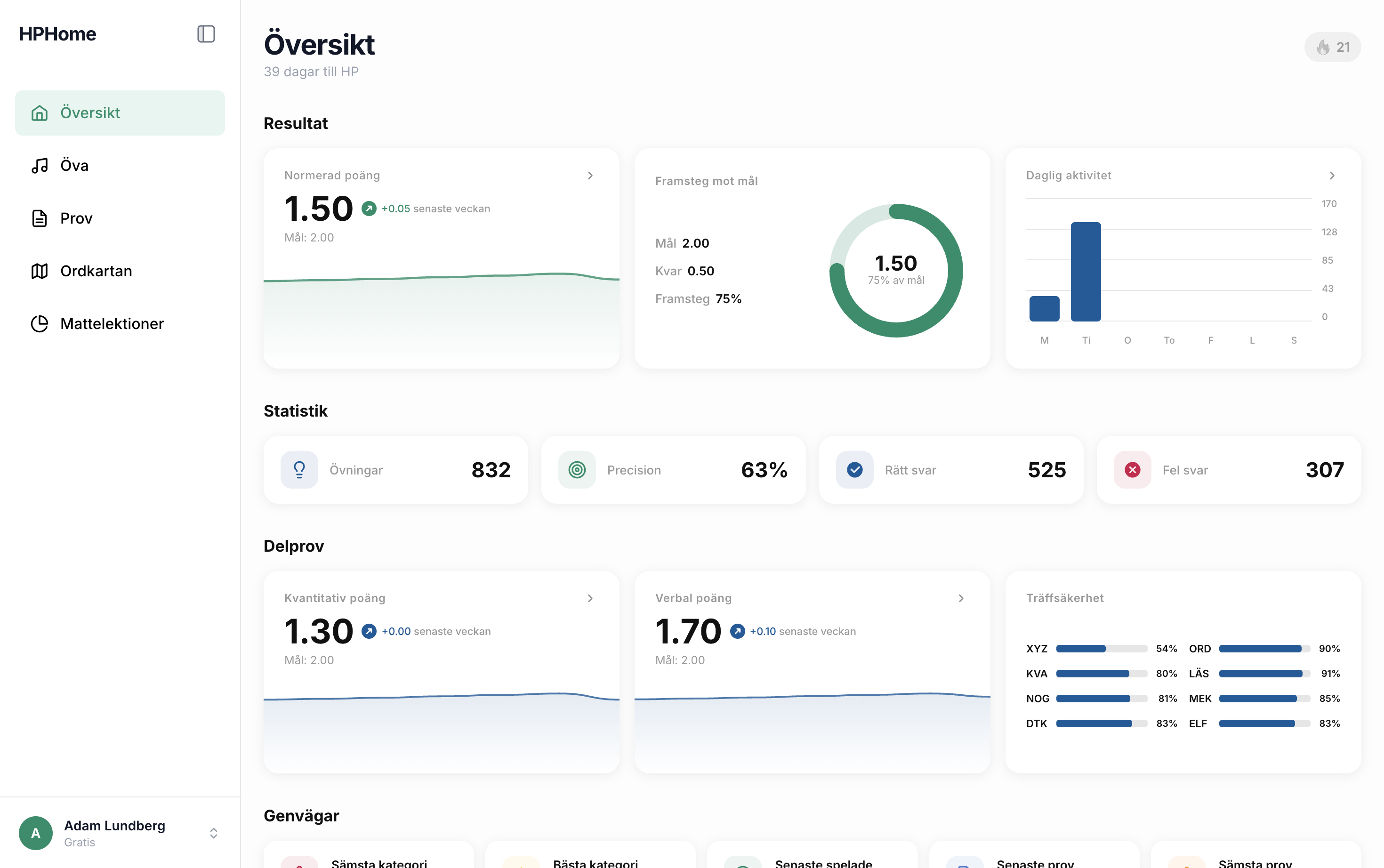Click the flame streak counter badge

pyautogui.click(x=1332, y=47)
